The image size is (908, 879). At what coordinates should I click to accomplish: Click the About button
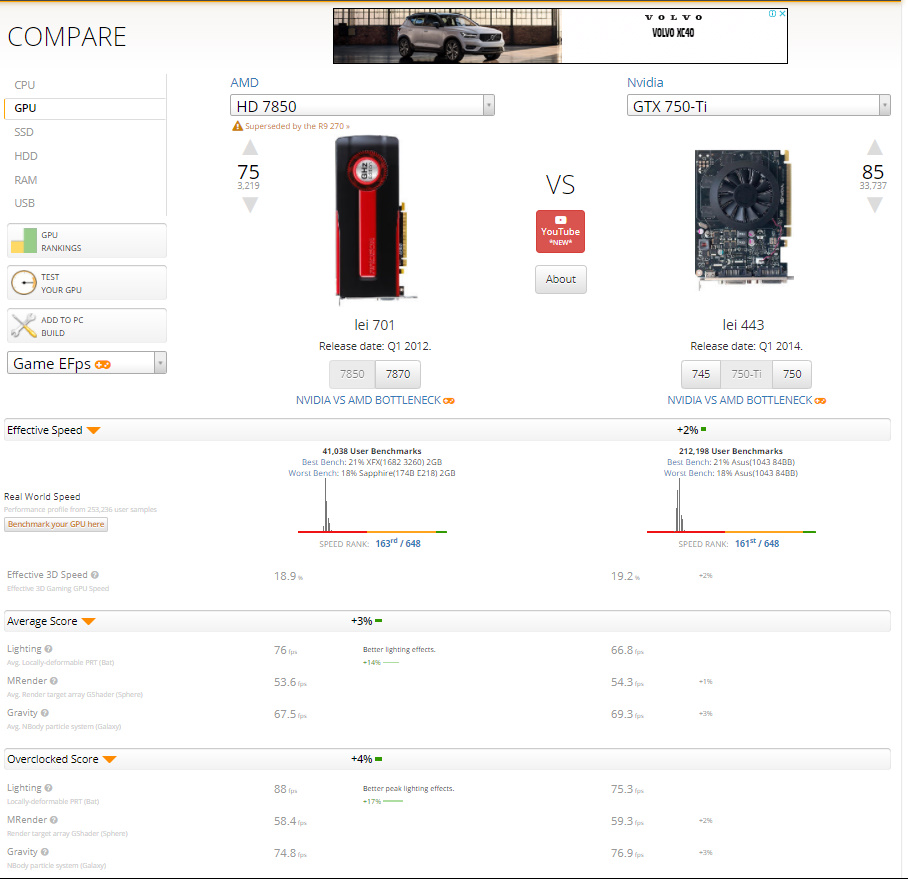pos(561,280)
